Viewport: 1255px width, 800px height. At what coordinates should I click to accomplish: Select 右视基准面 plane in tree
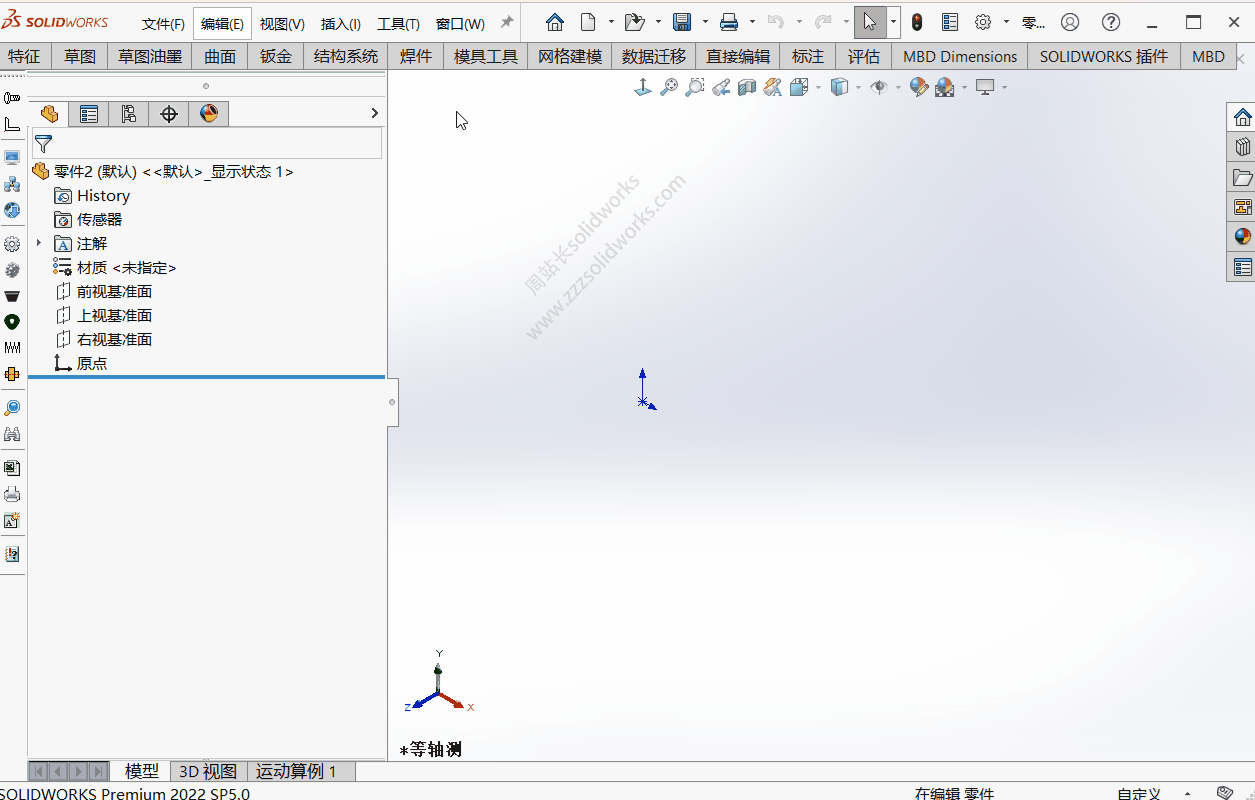(x=103, y=340)
